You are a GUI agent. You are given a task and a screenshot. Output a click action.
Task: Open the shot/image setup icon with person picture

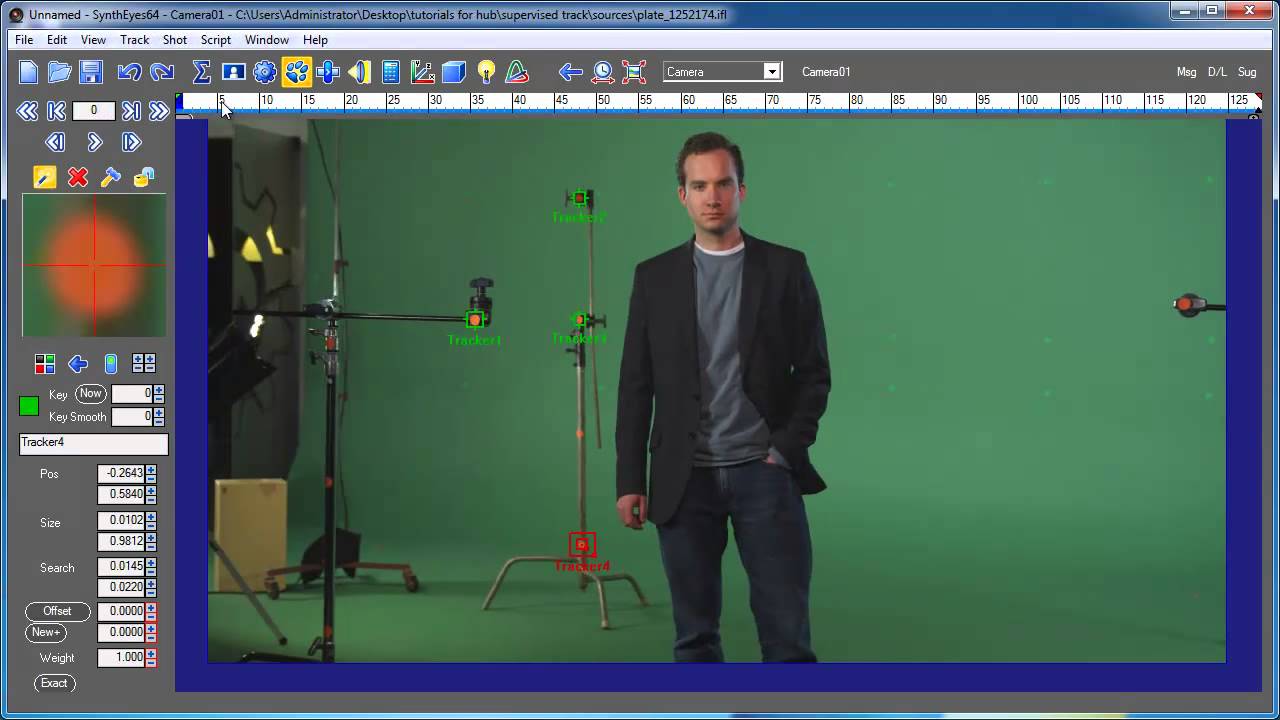click(x=234, y=72)
